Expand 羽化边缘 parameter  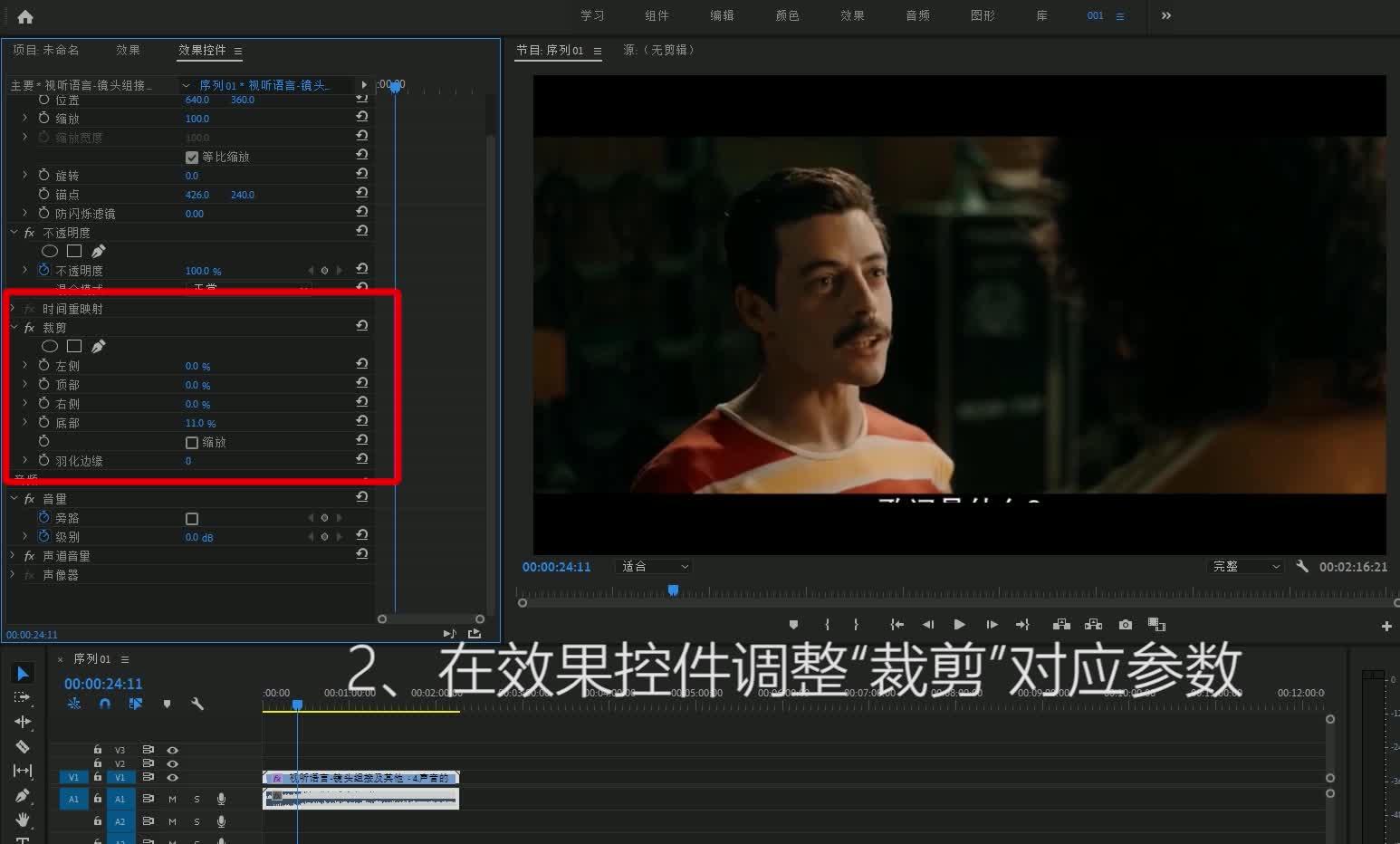(25, 460)
